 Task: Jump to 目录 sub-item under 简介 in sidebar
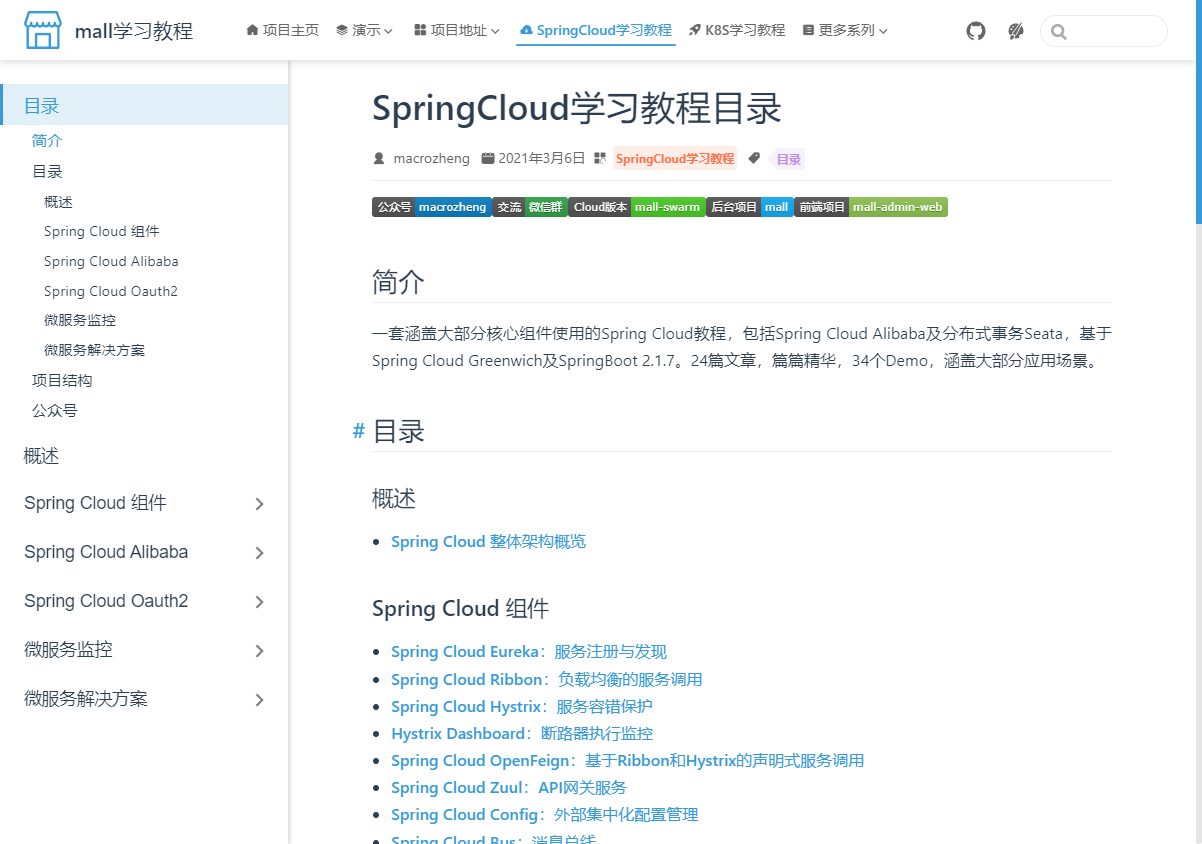[x=47, y=171]
